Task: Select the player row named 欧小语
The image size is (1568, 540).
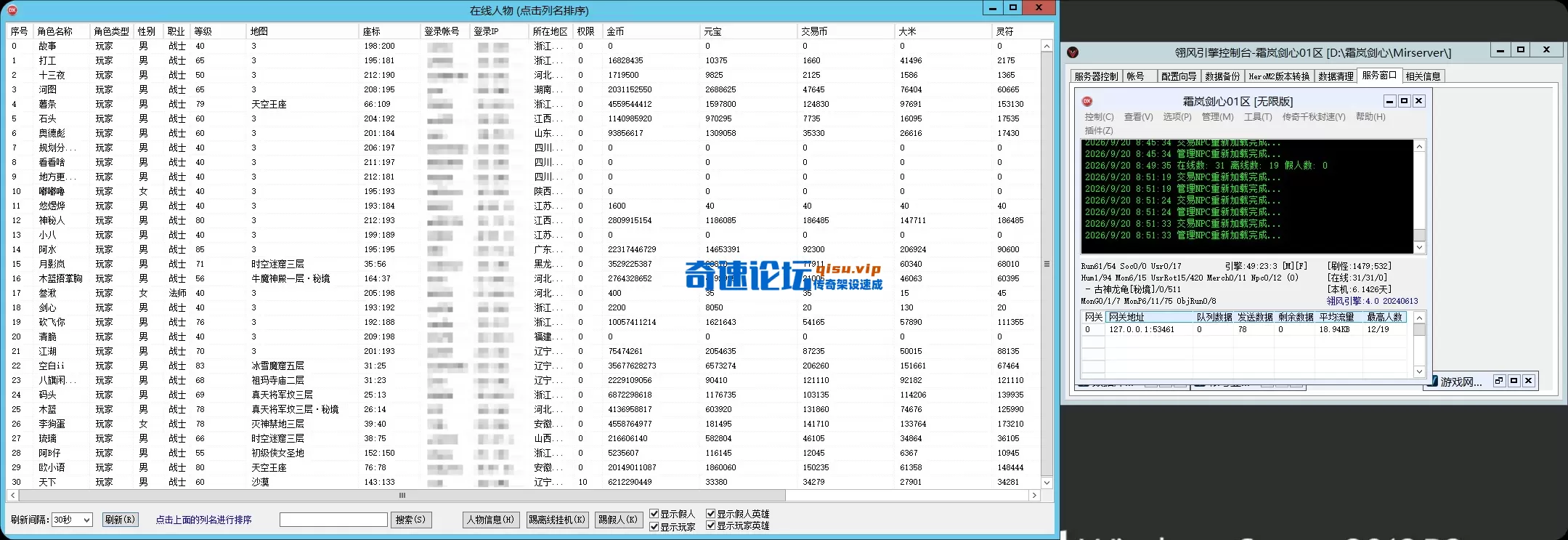Action: 523,467
